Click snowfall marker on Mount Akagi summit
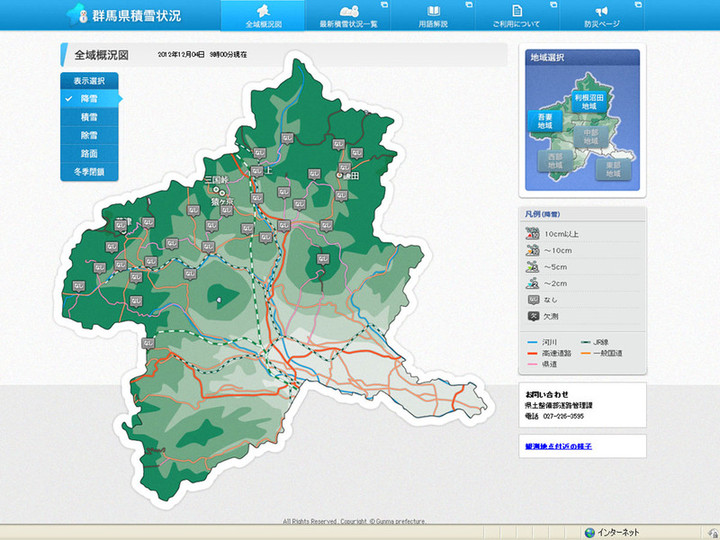The height and width of the screenshot is (540, 720). [x=323, y=260]
